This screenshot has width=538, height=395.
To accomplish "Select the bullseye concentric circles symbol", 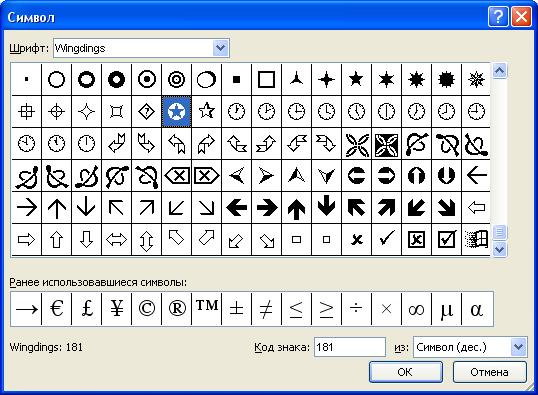I will coord(176,80).
